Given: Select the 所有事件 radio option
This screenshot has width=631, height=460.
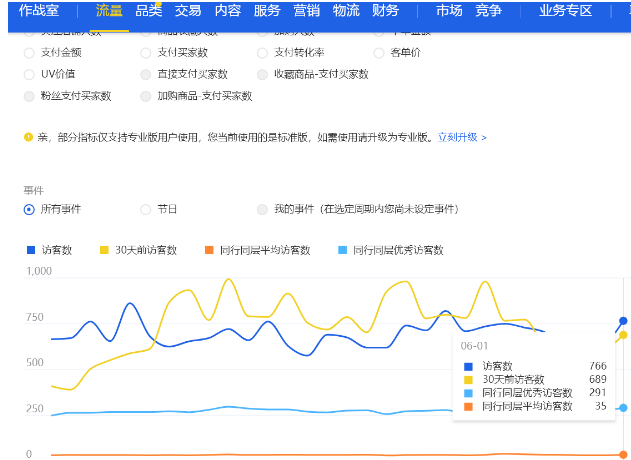Looking at the screenshot, I should point(29,210).
